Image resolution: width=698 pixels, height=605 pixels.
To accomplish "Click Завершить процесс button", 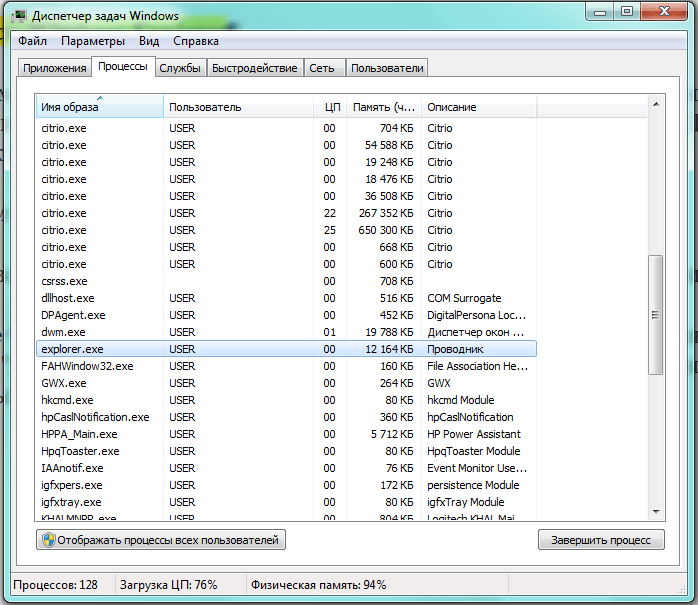I will [601, 540].
